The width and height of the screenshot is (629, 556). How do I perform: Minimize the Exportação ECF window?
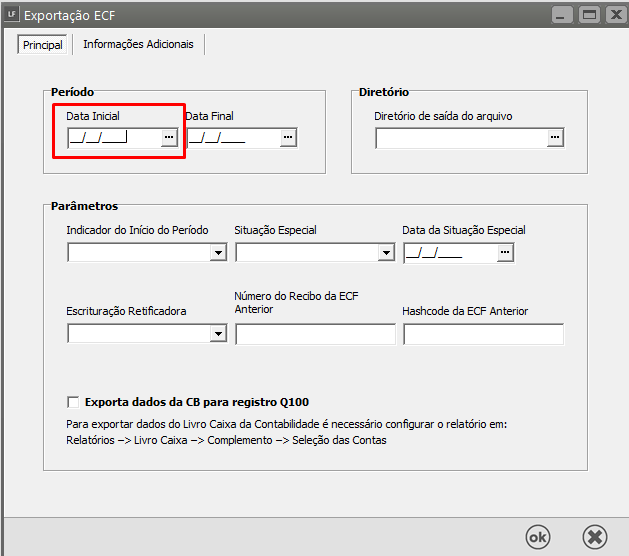pos(562,15)
